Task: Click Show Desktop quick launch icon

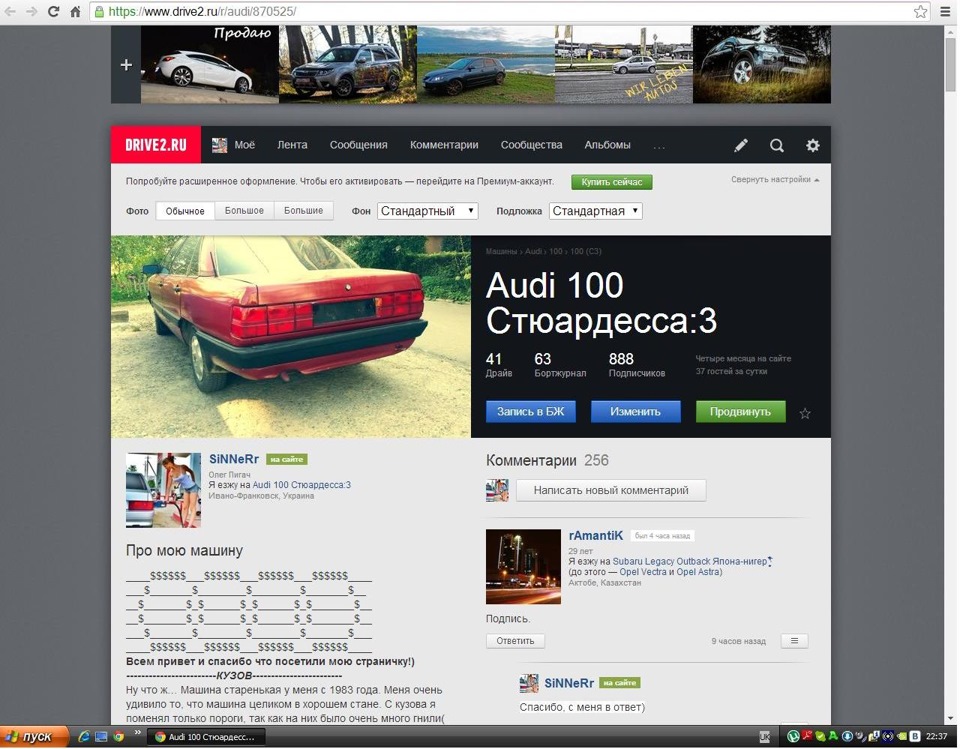Action: [x=101, y=737]
